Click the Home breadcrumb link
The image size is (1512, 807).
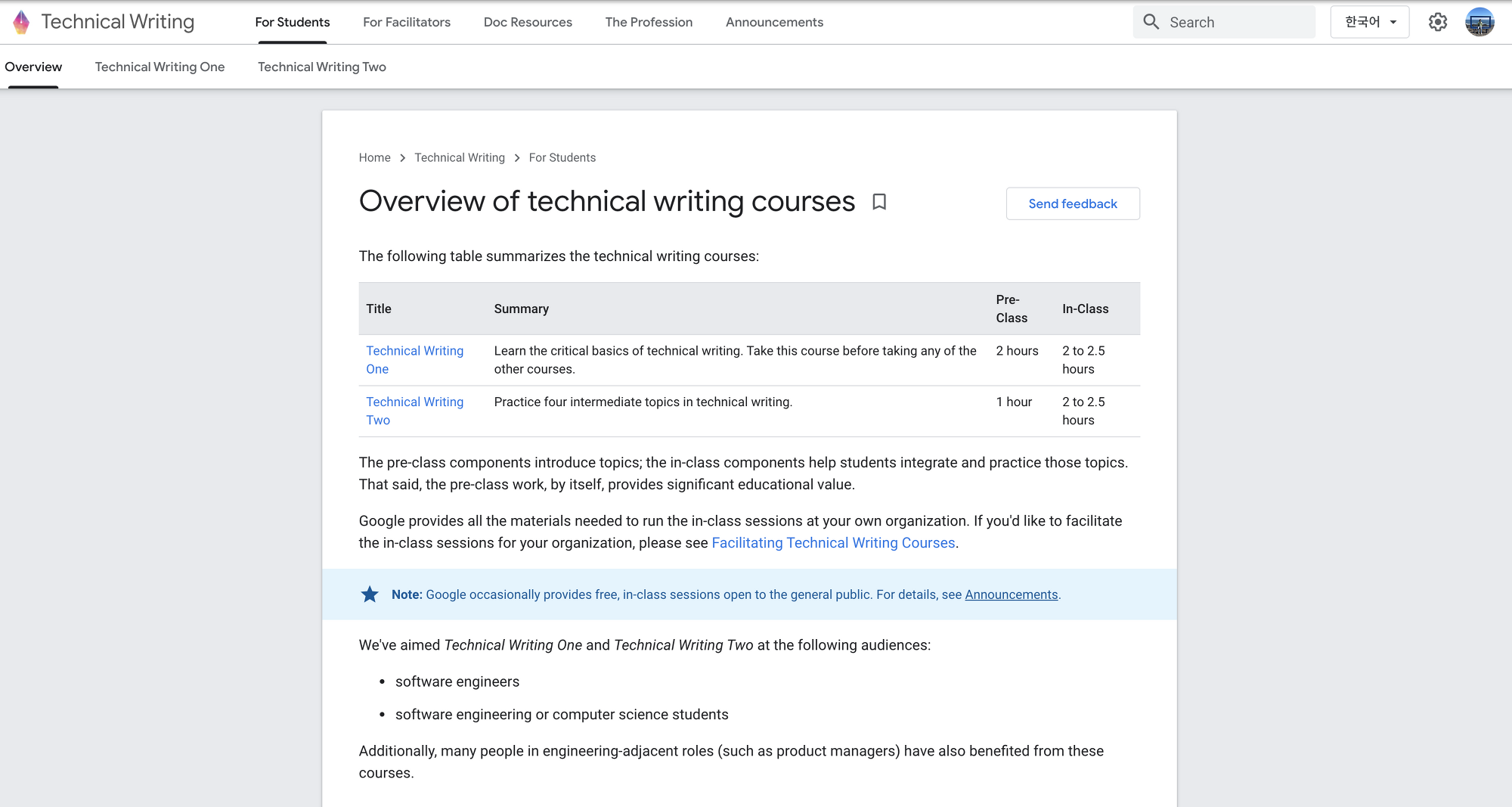[375, 157]
